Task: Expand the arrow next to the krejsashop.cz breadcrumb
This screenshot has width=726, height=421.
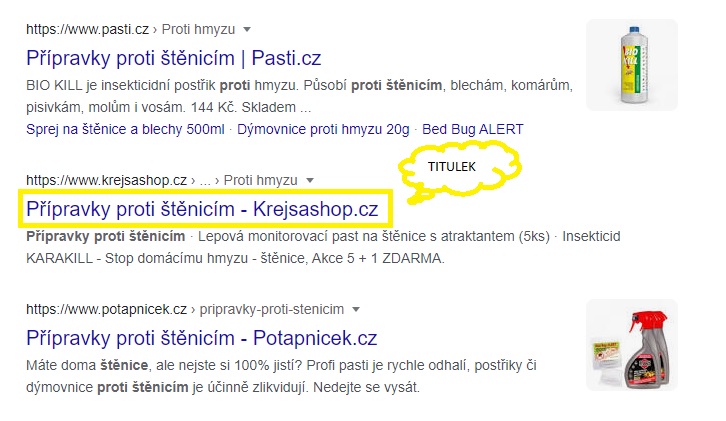Action: tap(309, 180)
